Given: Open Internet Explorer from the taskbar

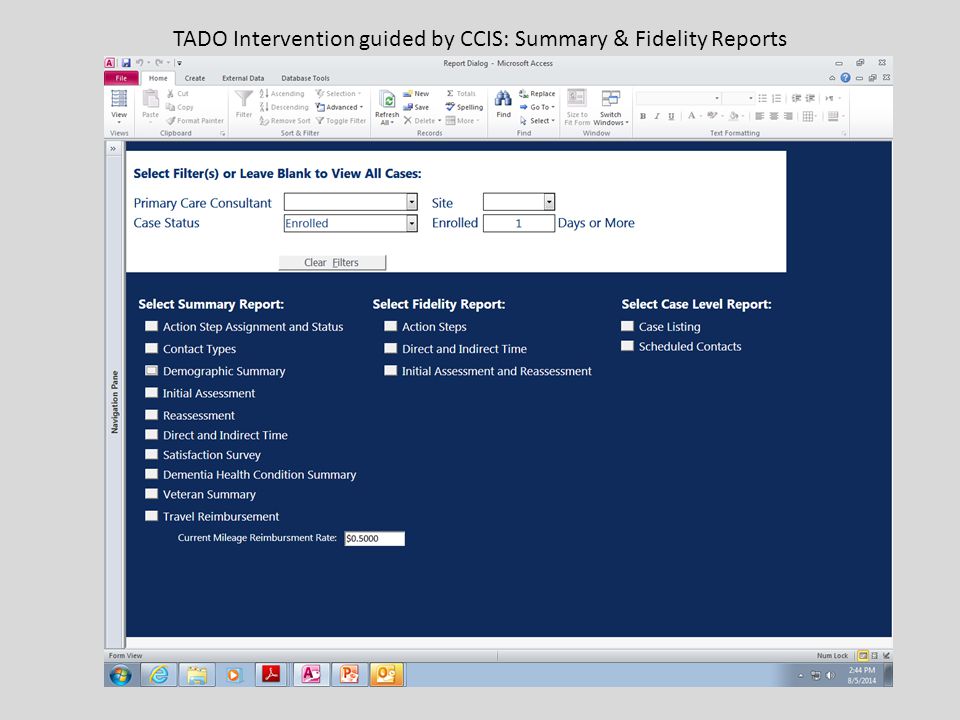Looking at the screenshot, I should [159, 675].
